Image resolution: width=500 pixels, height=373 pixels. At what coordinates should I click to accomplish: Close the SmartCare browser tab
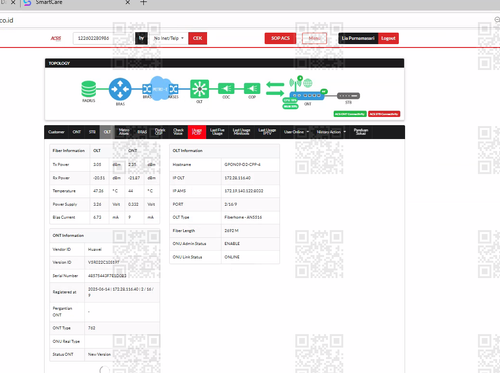pyautogui.click(x=128, y=3)
